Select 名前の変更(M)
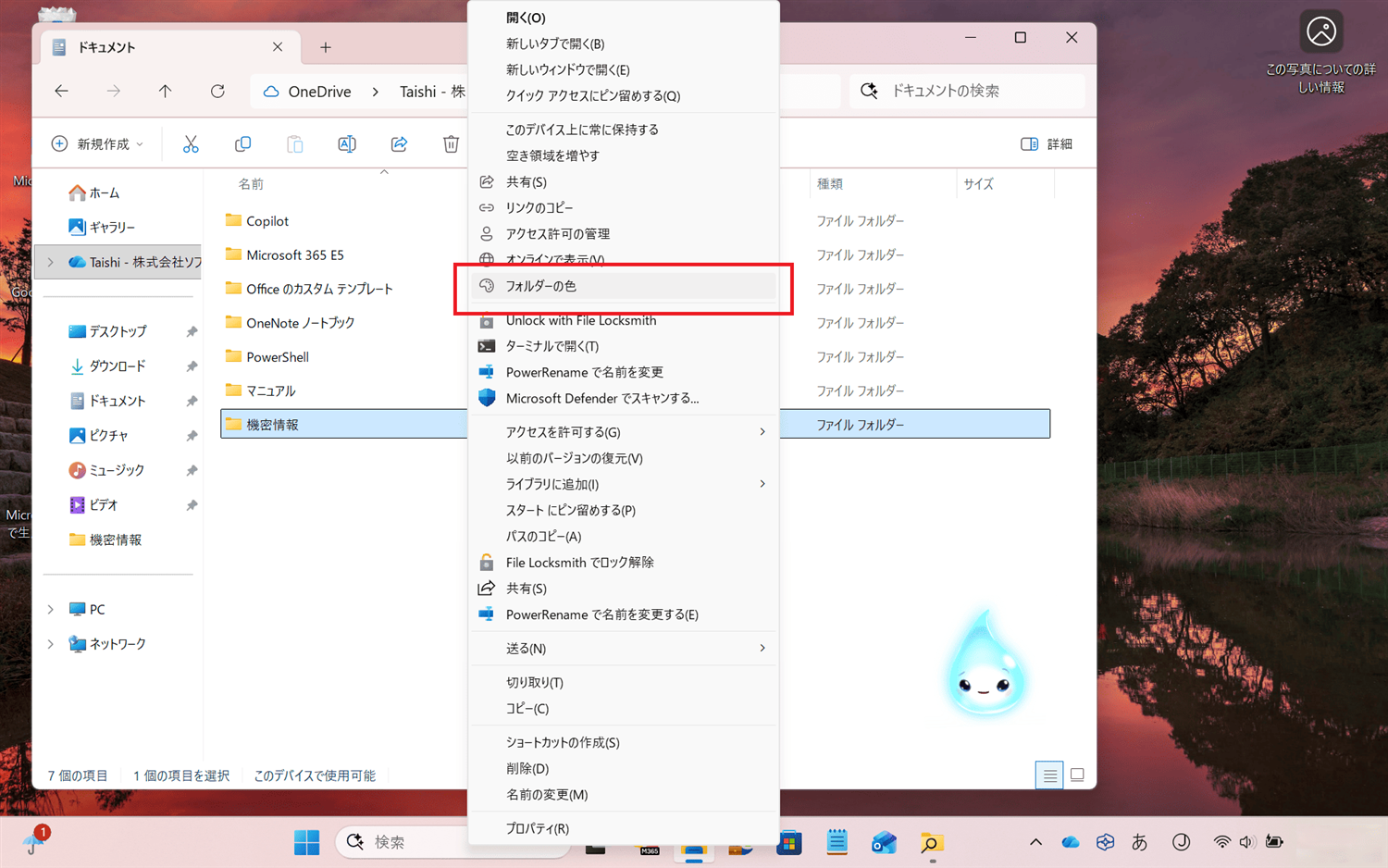Screen dimensions: 1388x868 coord(624,794)
